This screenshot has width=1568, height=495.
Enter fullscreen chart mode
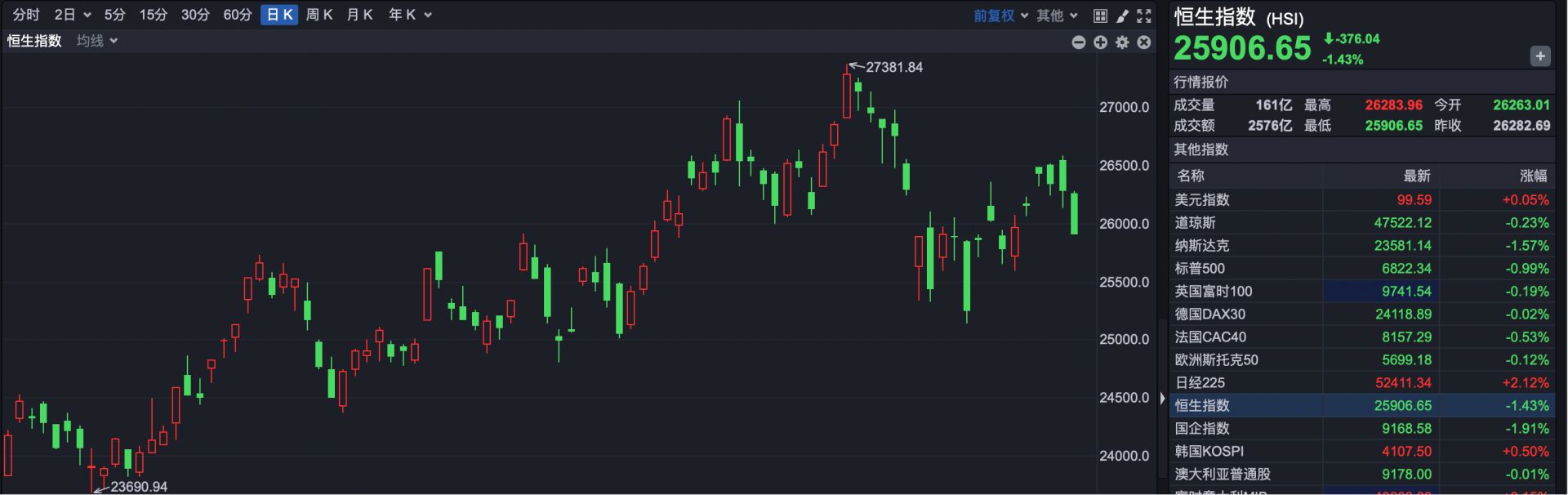pos(1144,16)
